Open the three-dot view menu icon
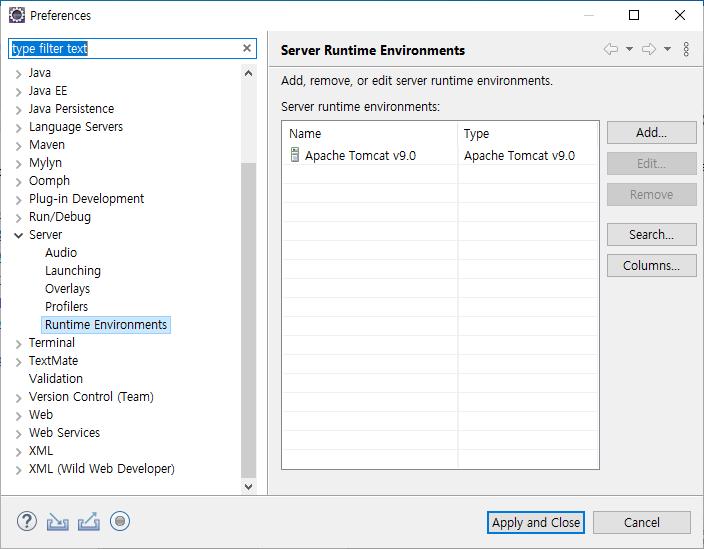 pyautogui.click(x=686, y=49)
